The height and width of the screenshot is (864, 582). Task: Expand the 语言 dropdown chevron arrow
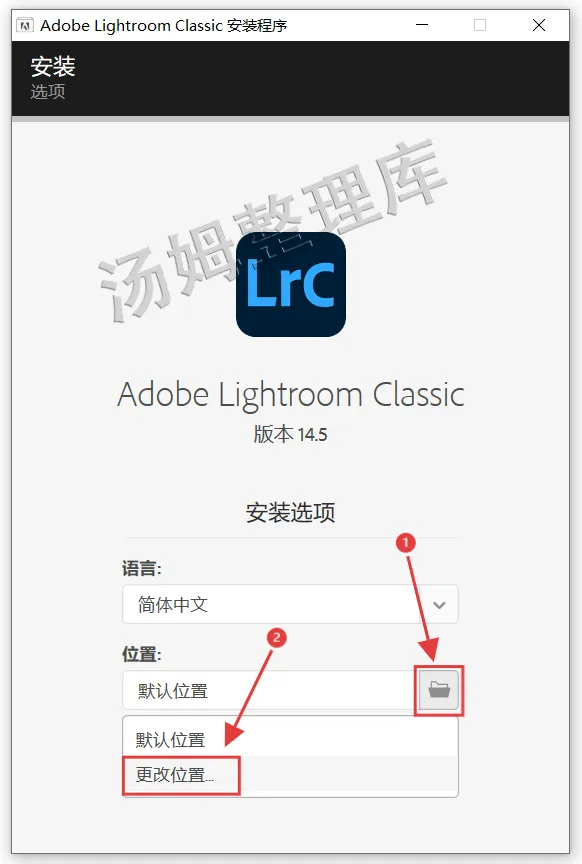(x=439, y=605)
